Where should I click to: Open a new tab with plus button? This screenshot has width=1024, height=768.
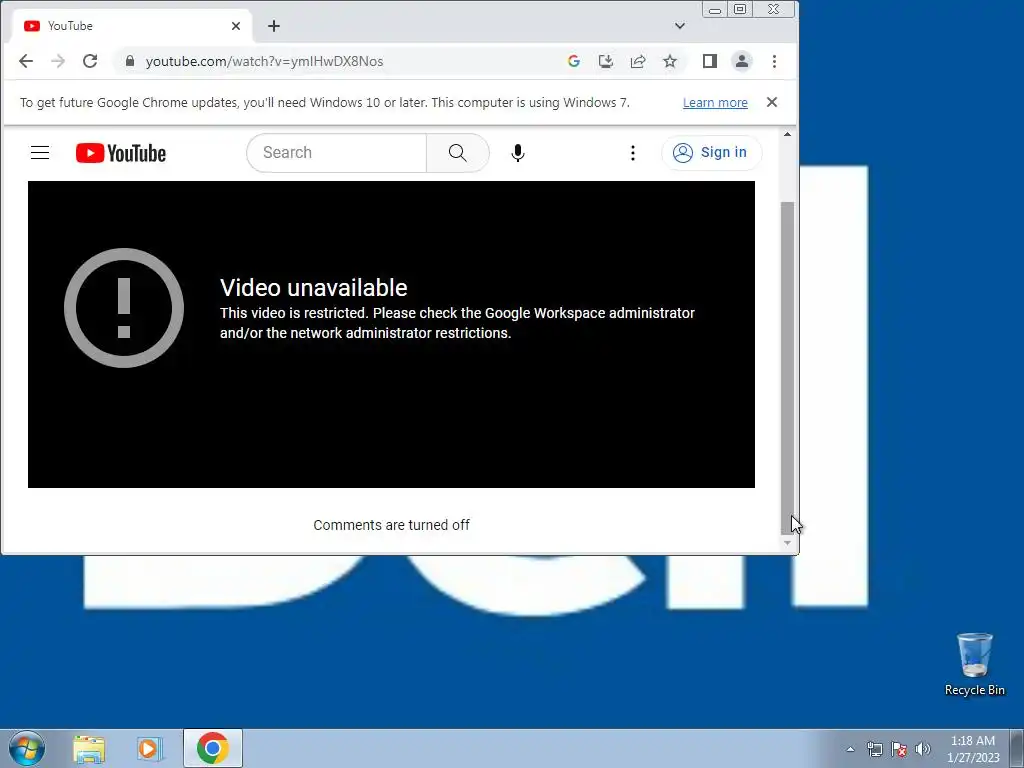274,26
